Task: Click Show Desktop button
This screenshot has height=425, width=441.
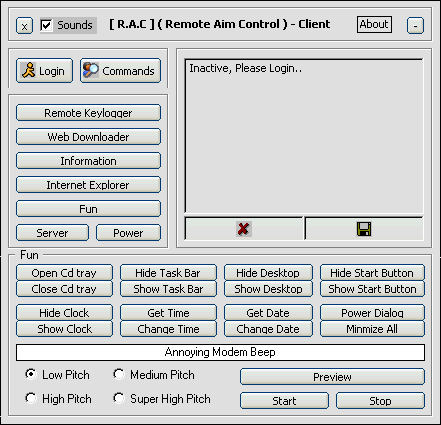Action: [x=268, y=289]
